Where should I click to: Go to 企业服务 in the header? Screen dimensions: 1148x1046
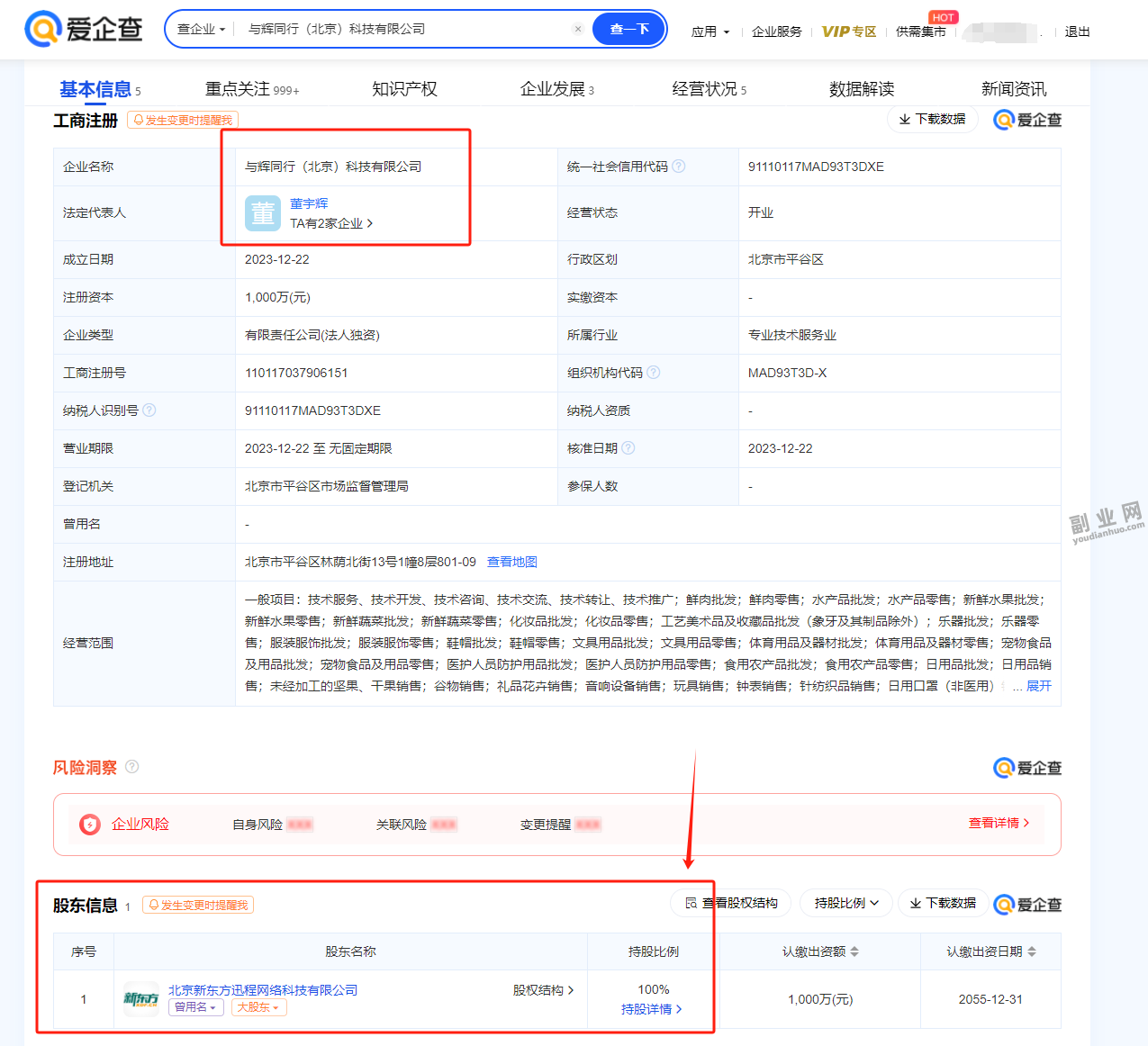point(777,32)
